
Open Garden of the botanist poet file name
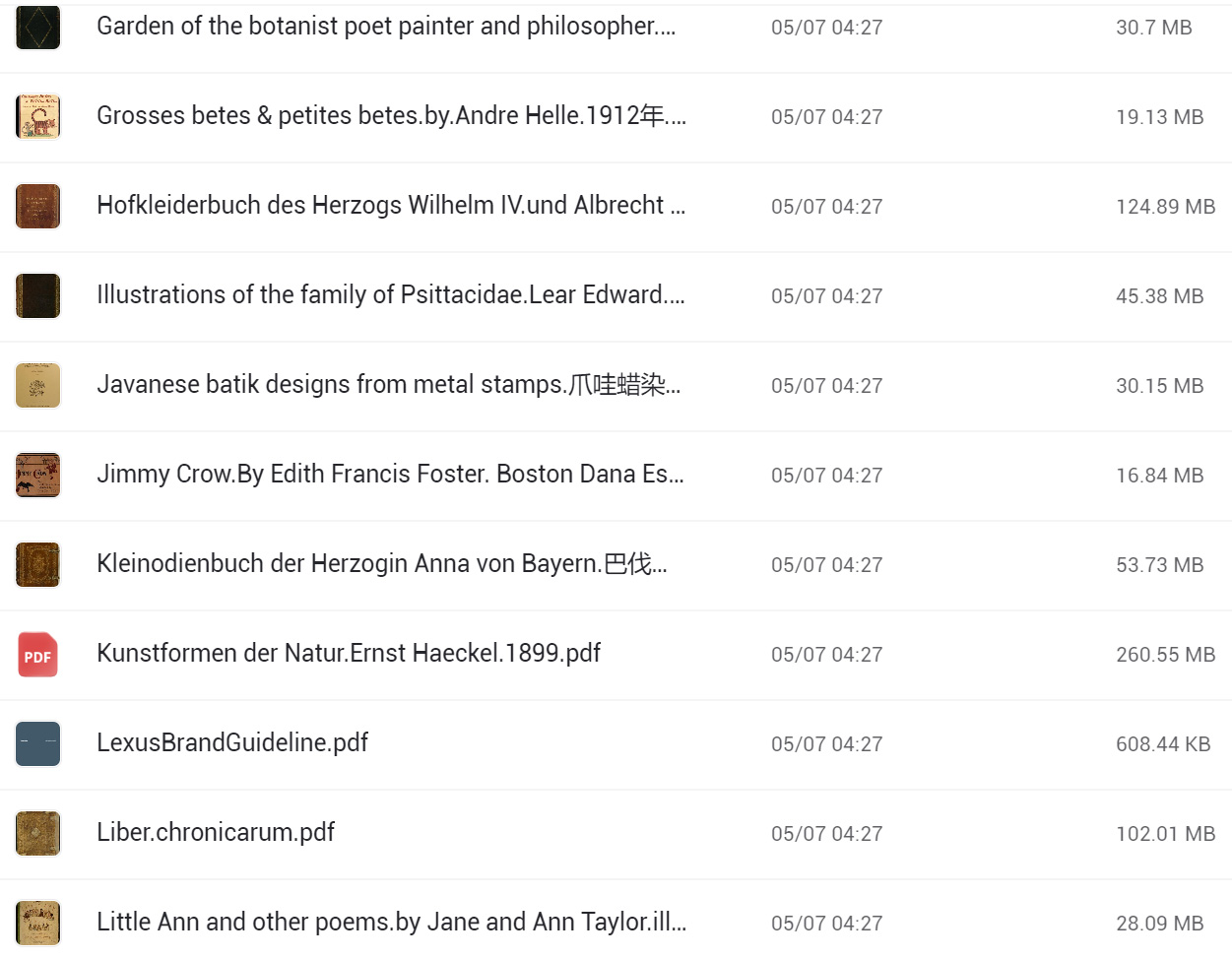pyautogui.click(x=386, y=27)
